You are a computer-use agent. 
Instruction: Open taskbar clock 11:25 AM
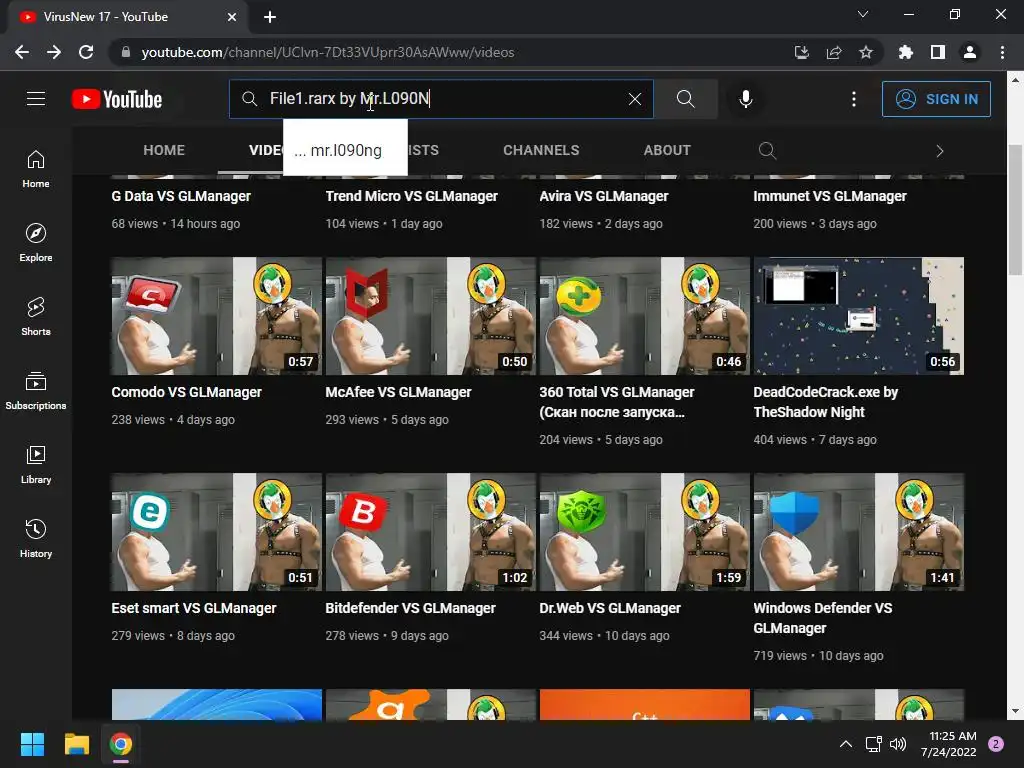click(948, 744)
